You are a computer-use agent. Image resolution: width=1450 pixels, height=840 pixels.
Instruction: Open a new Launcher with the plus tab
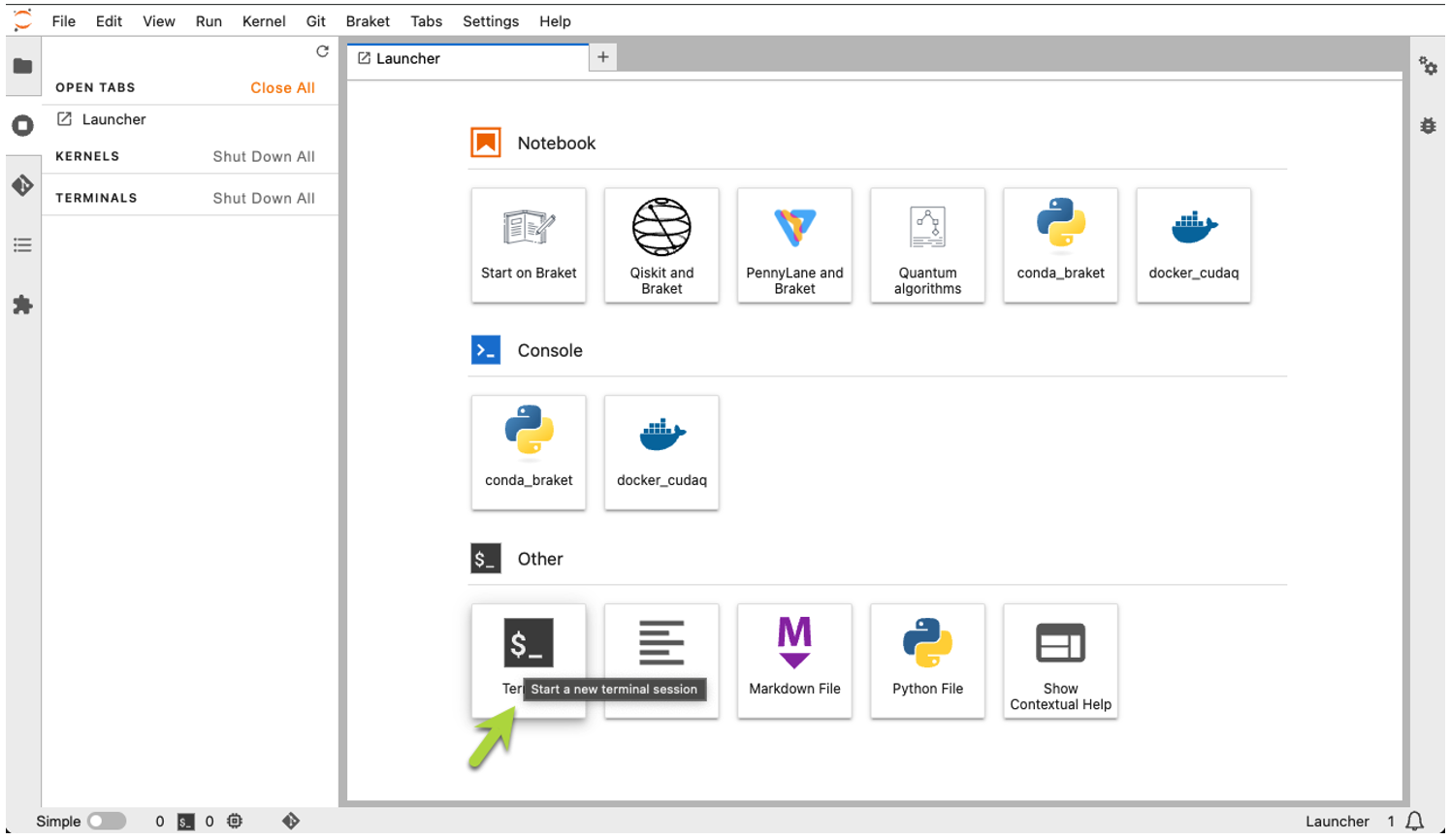[602, 56]
